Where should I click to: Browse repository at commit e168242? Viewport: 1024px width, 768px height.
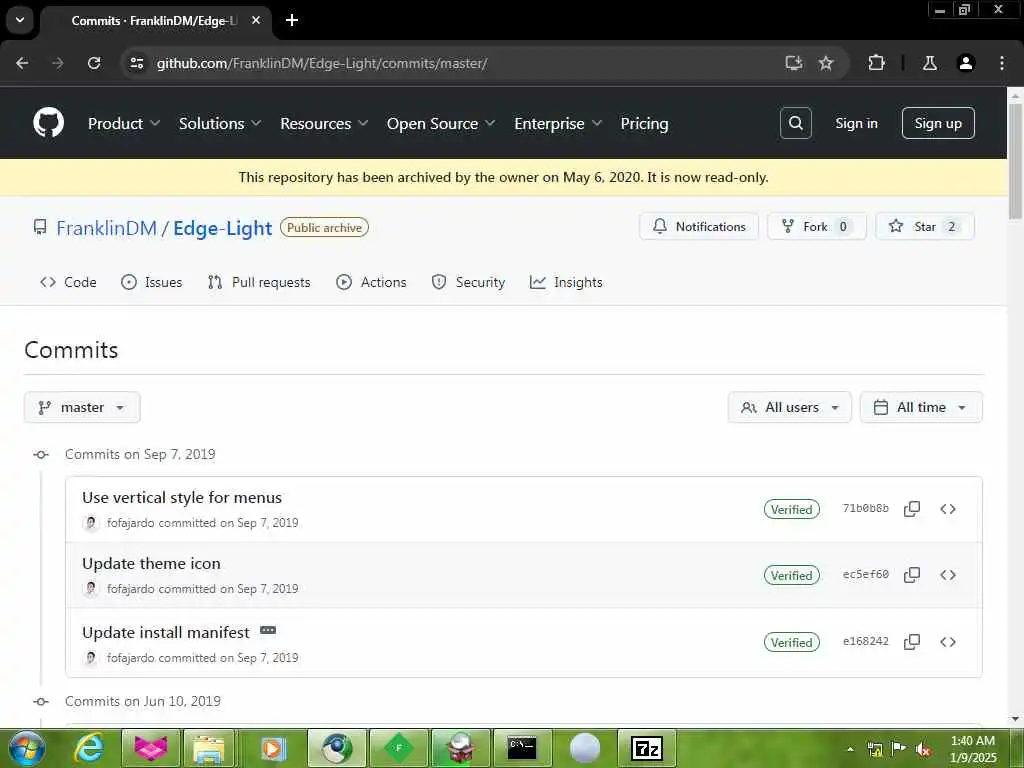point(948,641)
